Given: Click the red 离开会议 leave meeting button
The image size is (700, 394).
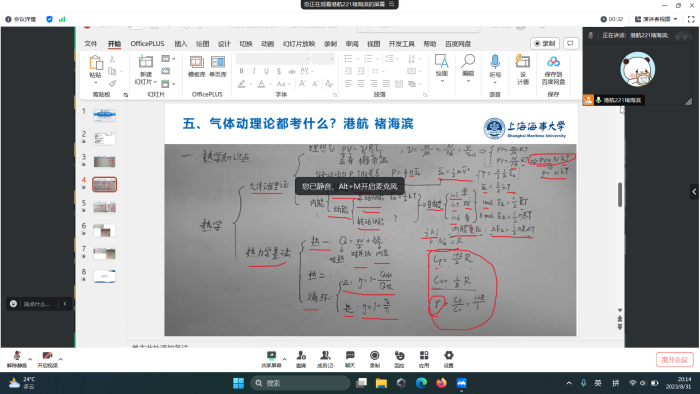Looking at the screenshot, I should (x=675, y=359).
